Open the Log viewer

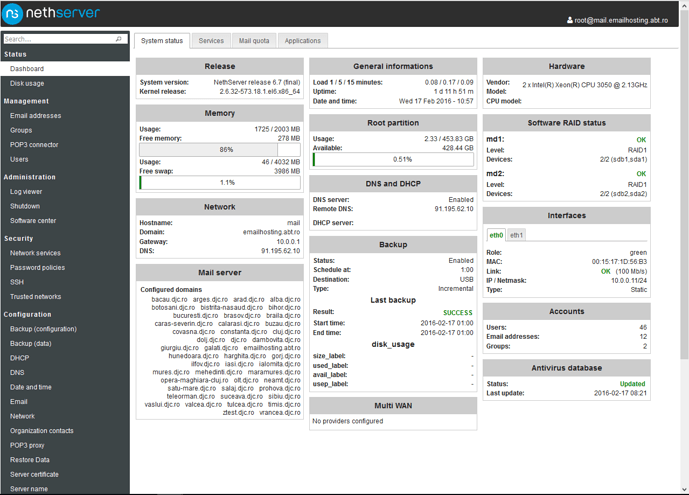tap(26, 192)
